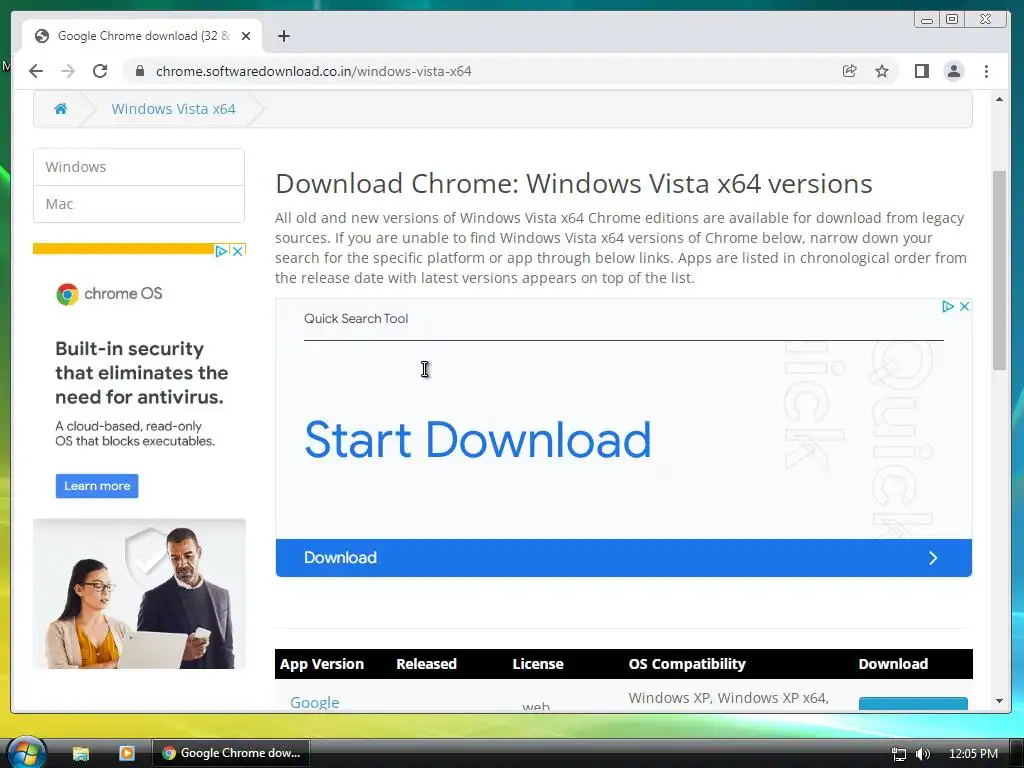
Task: Close the Google Chrome download tab
Action: 246,36
